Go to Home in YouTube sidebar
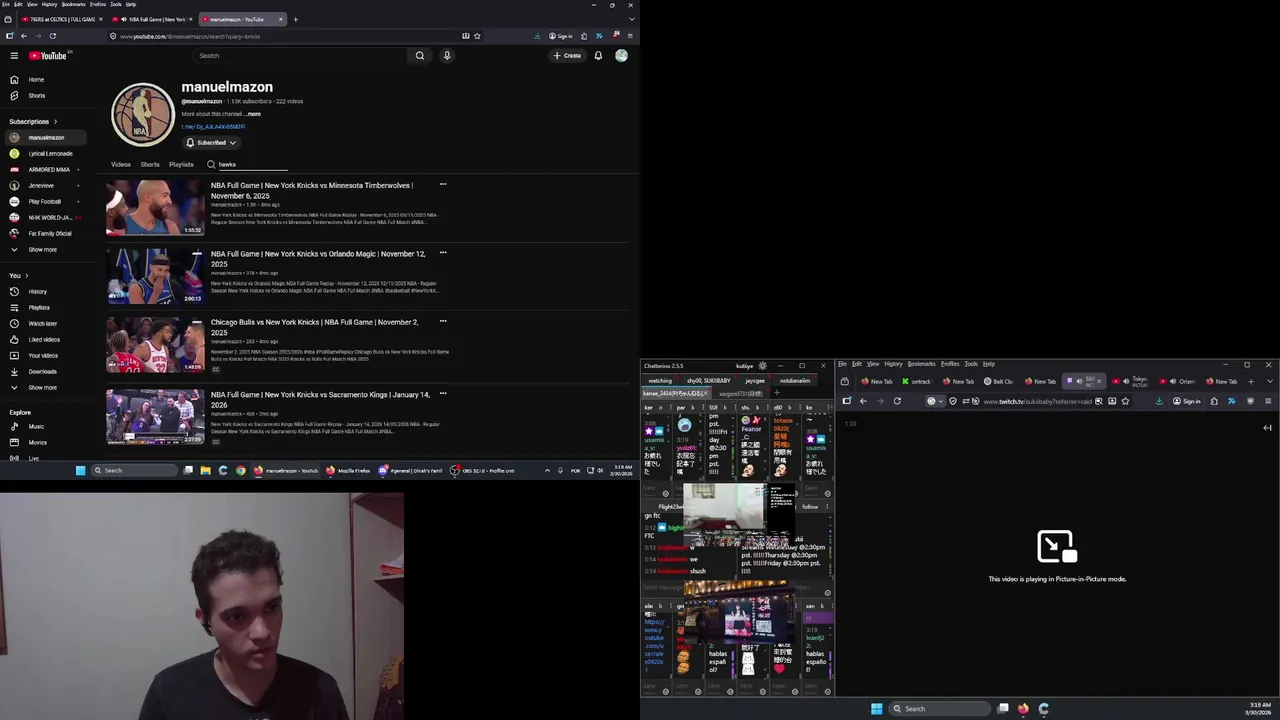 [36, 80]
